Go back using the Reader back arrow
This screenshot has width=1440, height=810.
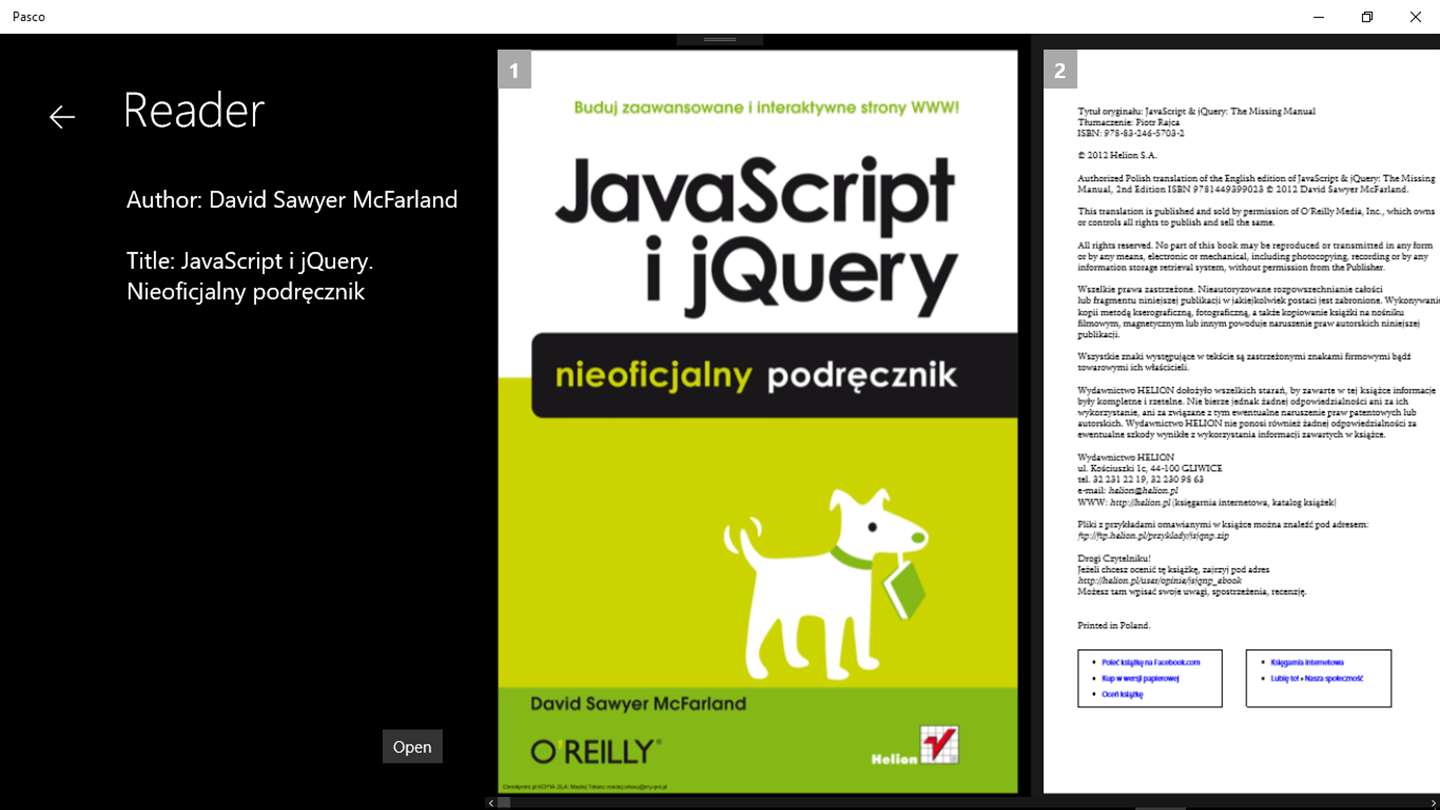pyautogui.click(x=62, y=117)
